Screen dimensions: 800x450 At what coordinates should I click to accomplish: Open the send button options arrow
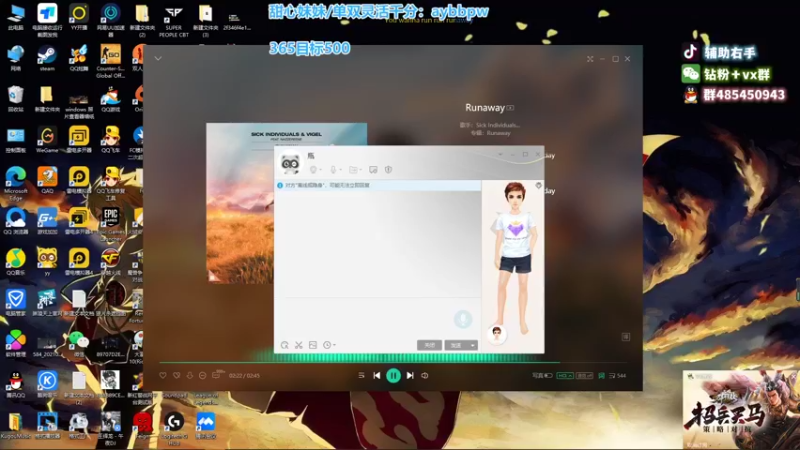point(473,345)
